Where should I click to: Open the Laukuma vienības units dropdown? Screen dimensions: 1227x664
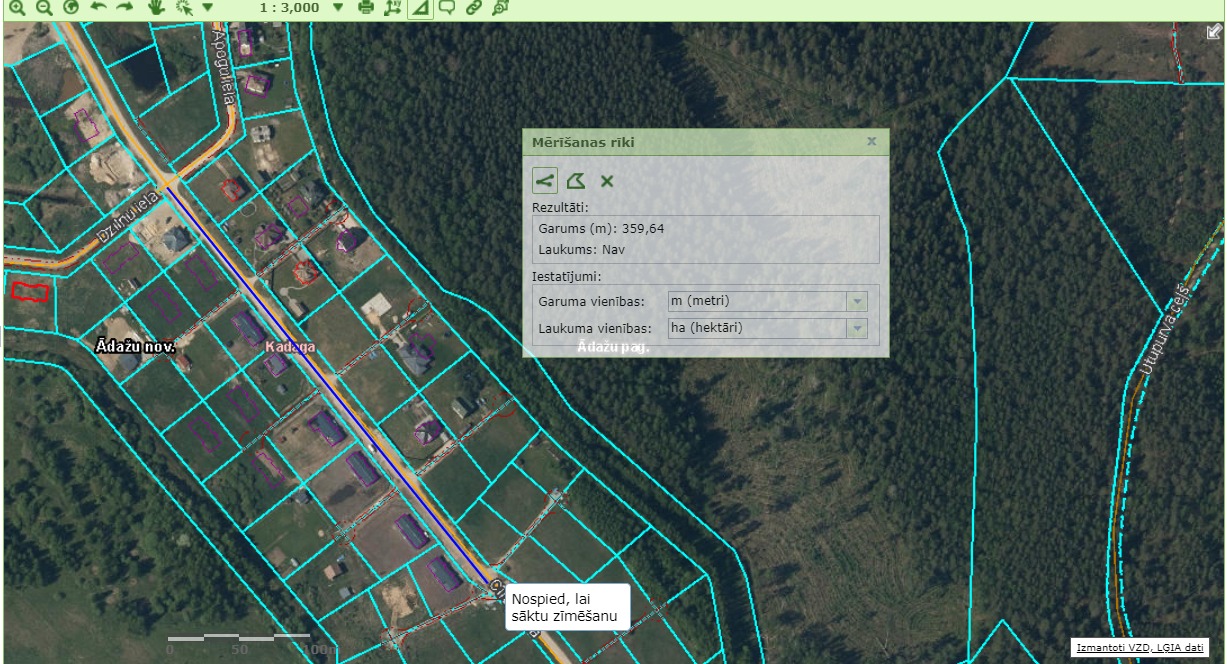tap(857, 328)
